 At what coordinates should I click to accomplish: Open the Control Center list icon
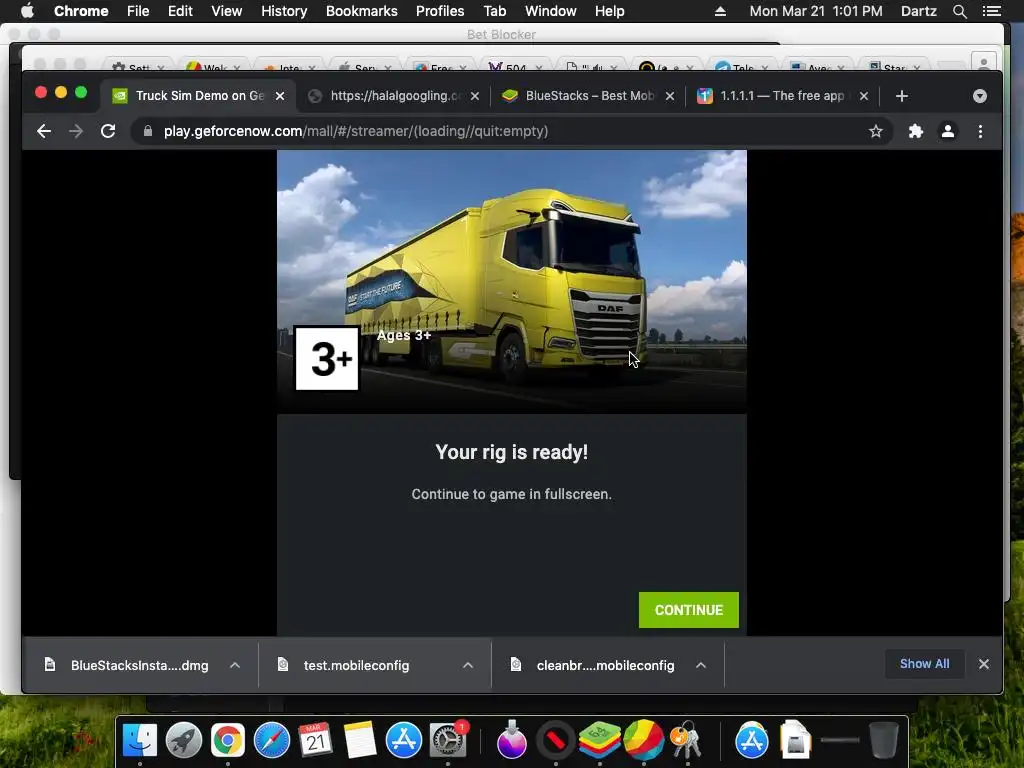coord(991,11)
